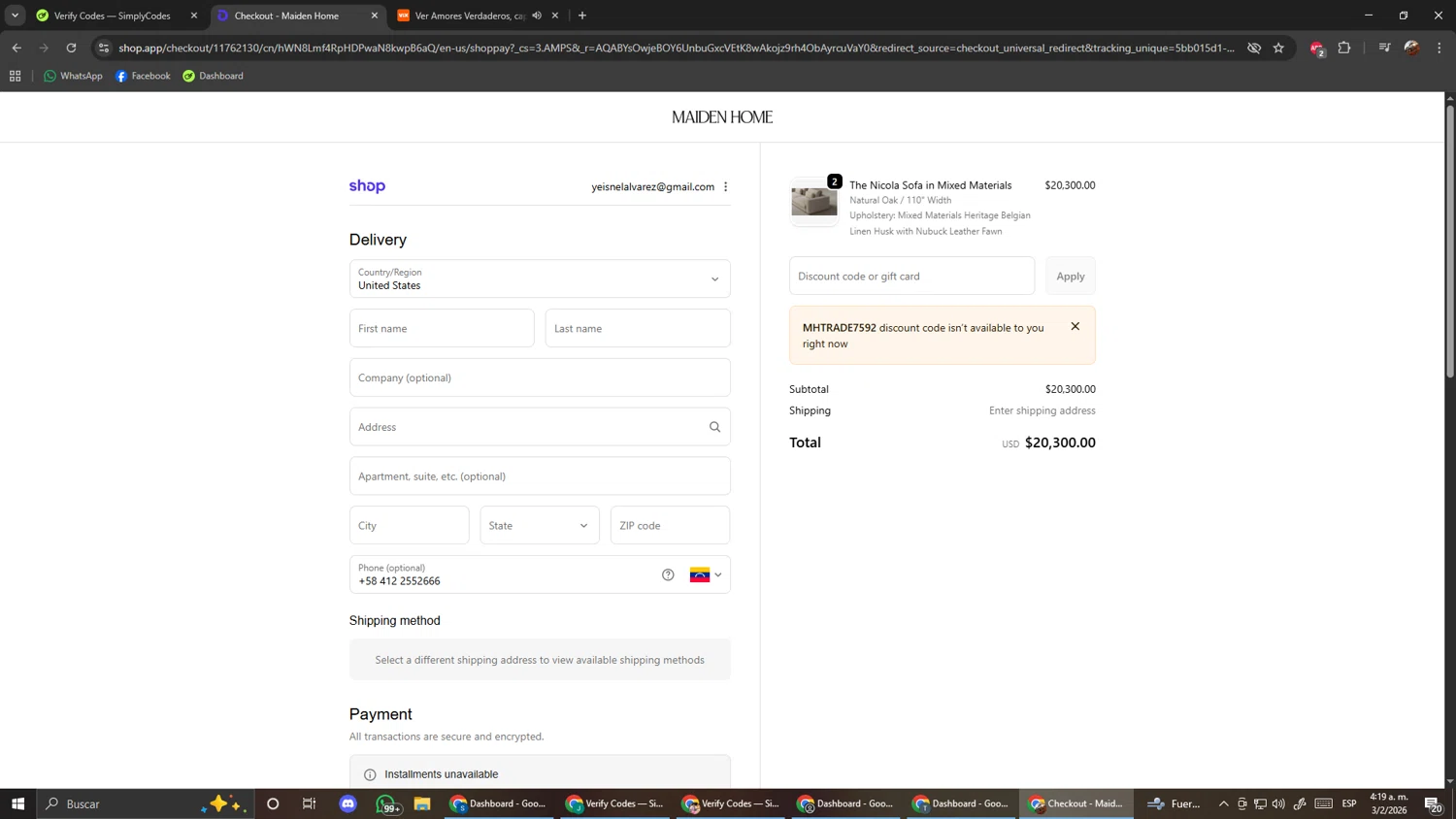View site information icon in address bar
This screenshot has height=819, width=1456.
(104, 48)
